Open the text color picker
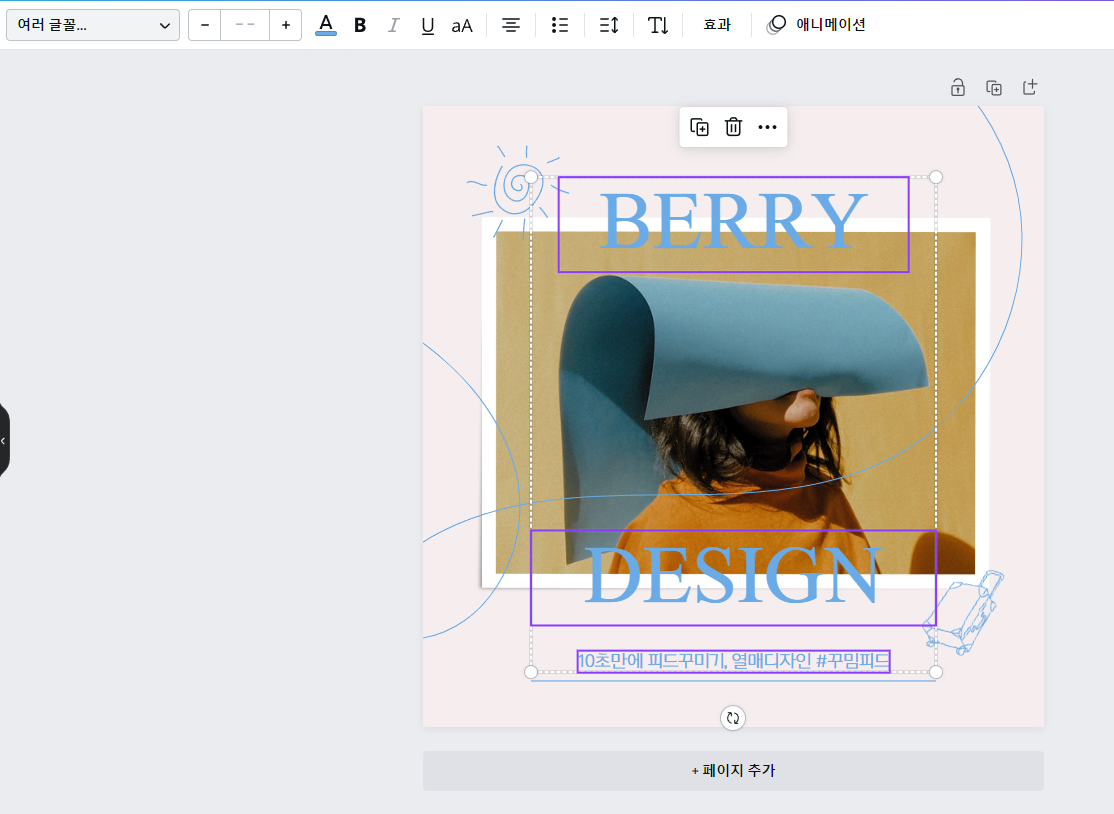This screenshot has width=1114, height=814. (326, 25)
